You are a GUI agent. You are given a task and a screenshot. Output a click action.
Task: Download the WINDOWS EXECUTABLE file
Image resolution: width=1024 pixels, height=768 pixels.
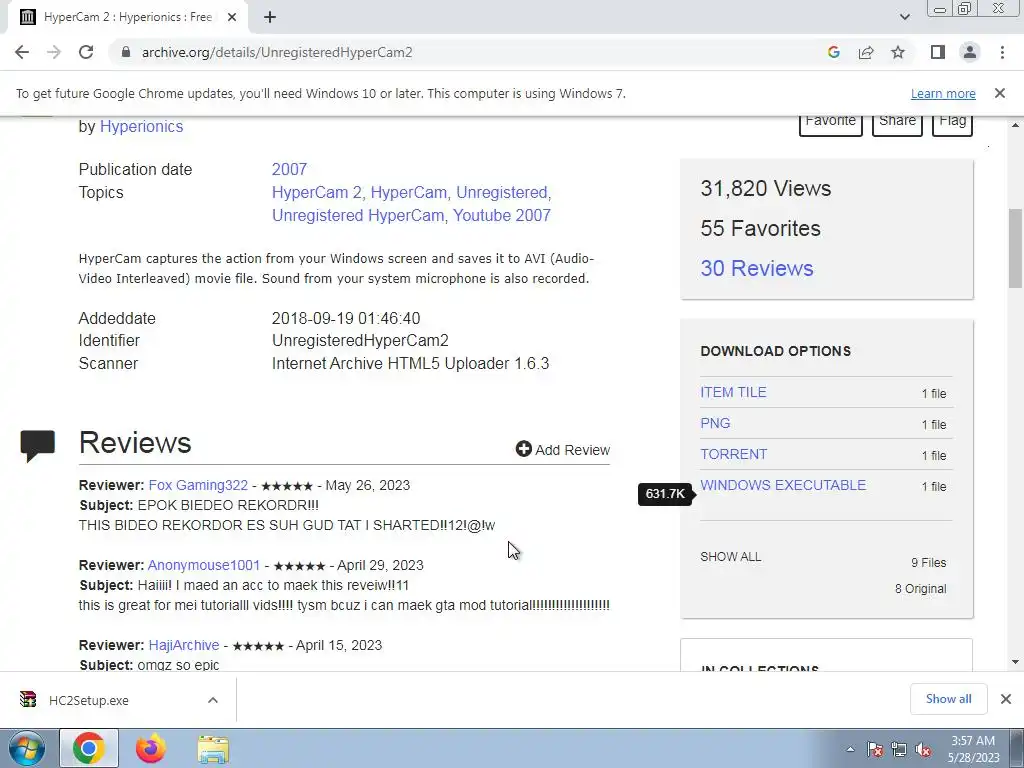783,485
